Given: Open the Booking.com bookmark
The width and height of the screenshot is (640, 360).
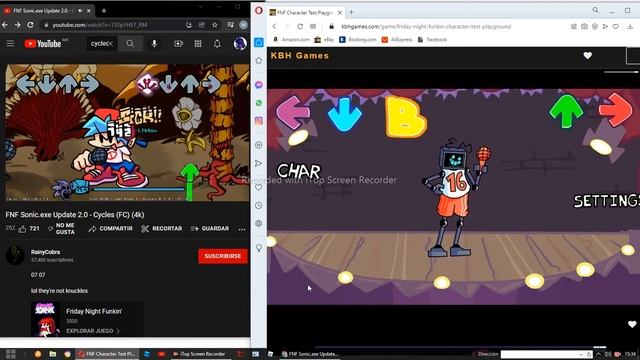Looking at the screenshot, I should click(358, 40).
